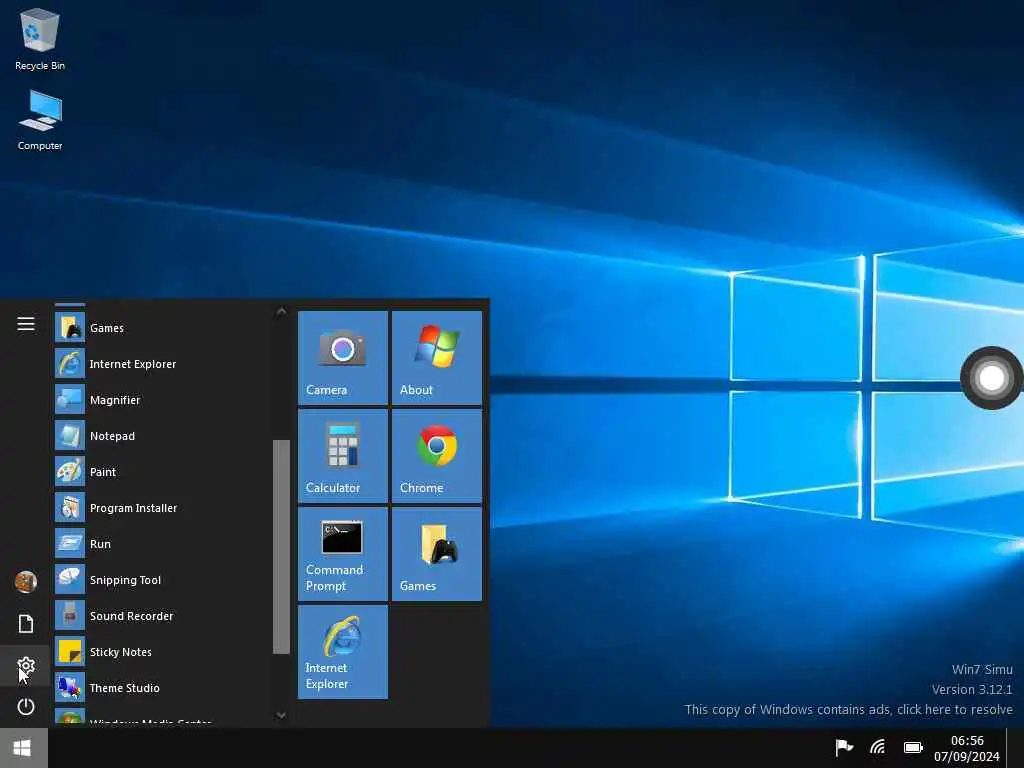Open the Recycle Bin desktop icon
Image resolution: width=1024 pixels, height=768 pixels.
40,39
